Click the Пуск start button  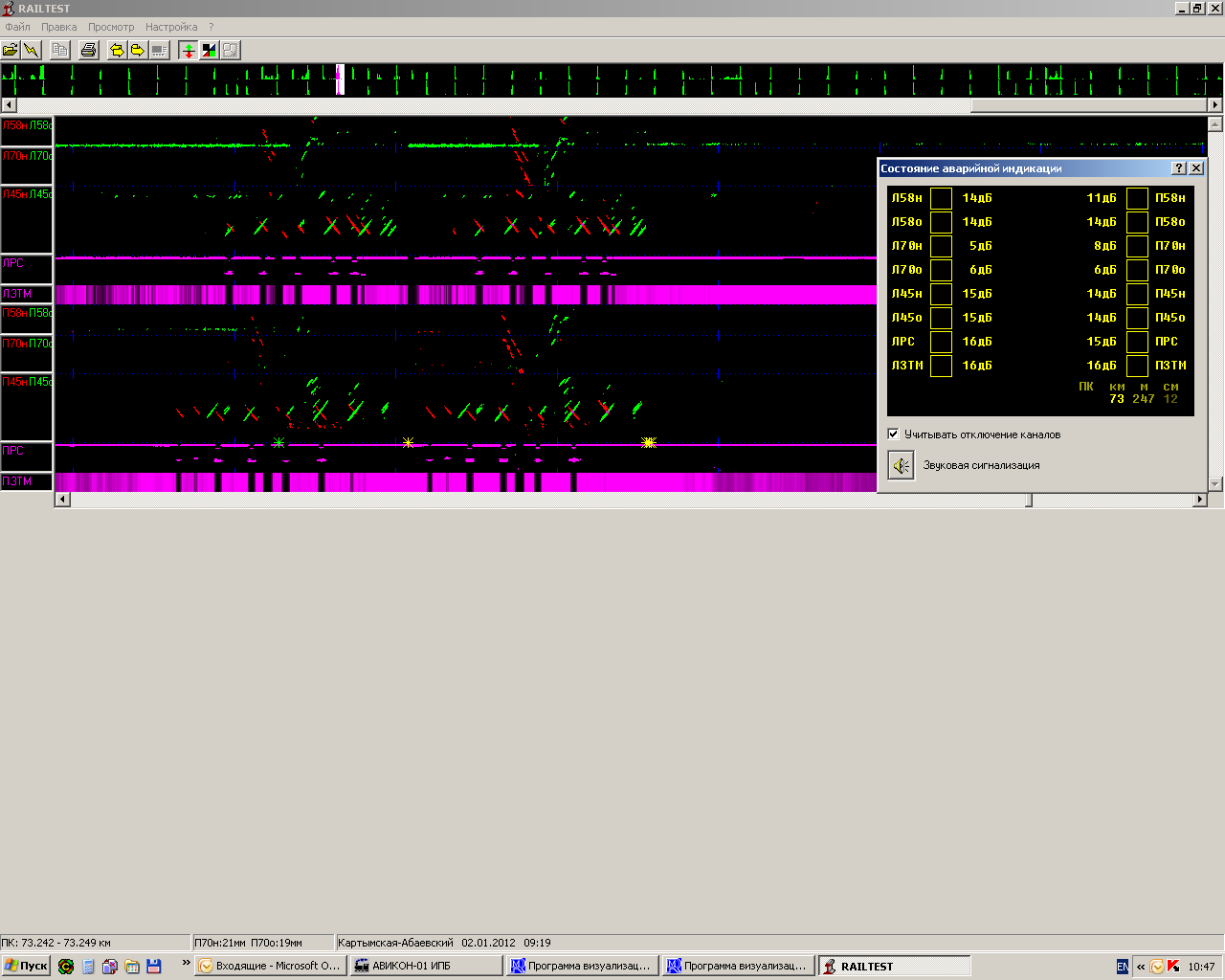click(x=26, y=966)
